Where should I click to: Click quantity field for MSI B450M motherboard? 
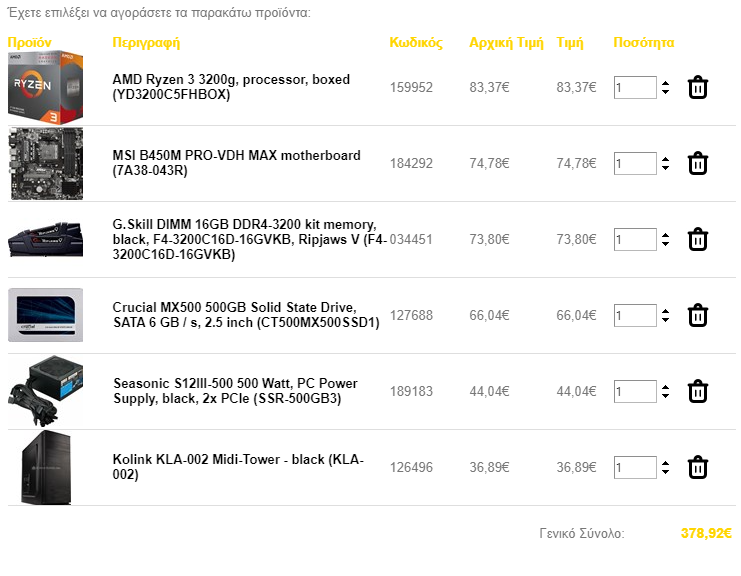(635, 163)
